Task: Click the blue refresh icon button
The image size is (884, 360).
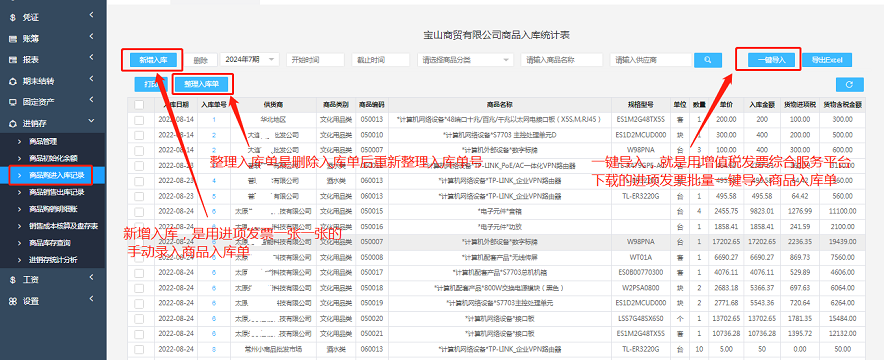Action: [x=850, y=85]
